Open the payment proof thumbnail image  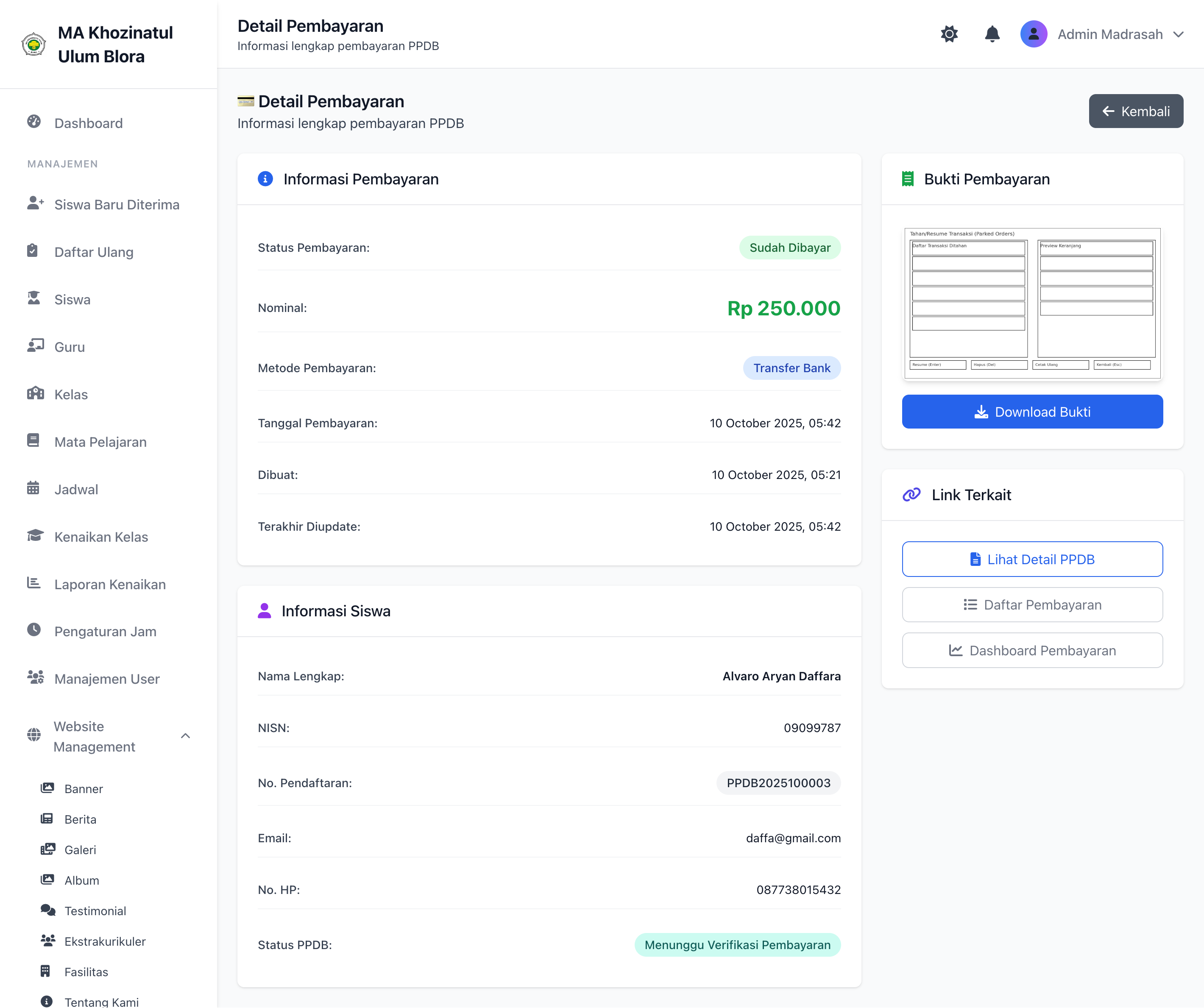point(1032,304)
